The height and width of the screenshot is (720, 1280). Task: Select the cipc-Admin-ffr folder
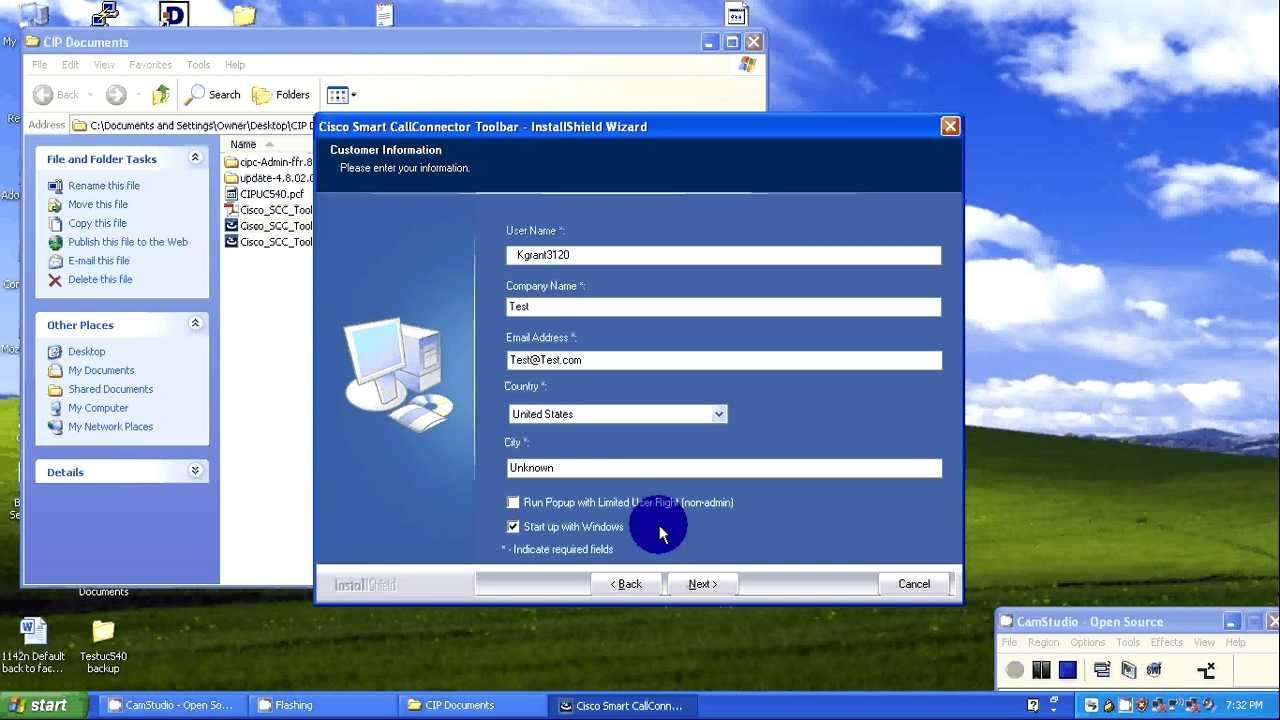coord(268,162)
